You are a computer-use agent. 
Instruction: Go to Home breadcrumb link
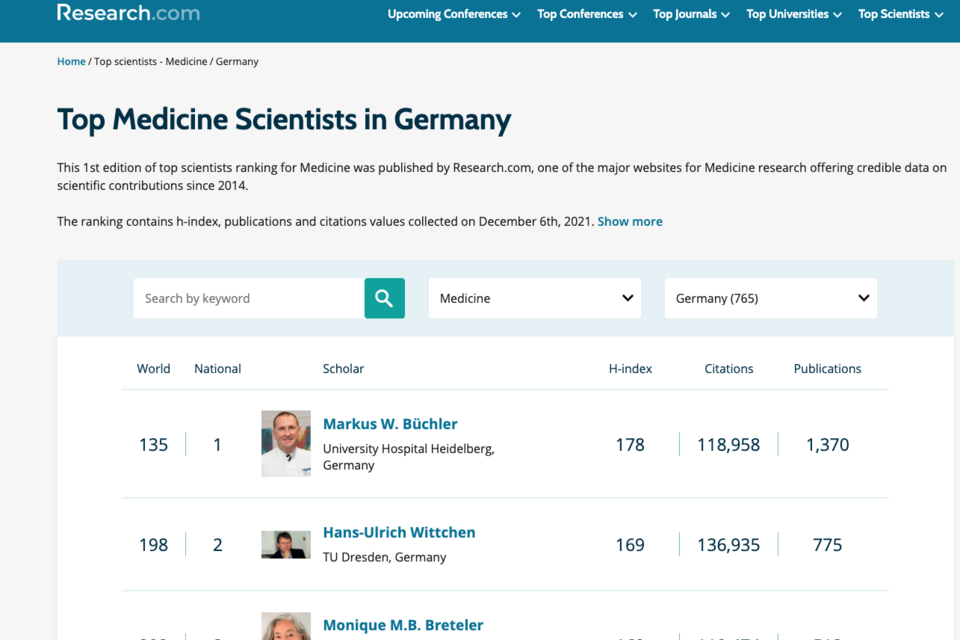(x=71, y=61)
